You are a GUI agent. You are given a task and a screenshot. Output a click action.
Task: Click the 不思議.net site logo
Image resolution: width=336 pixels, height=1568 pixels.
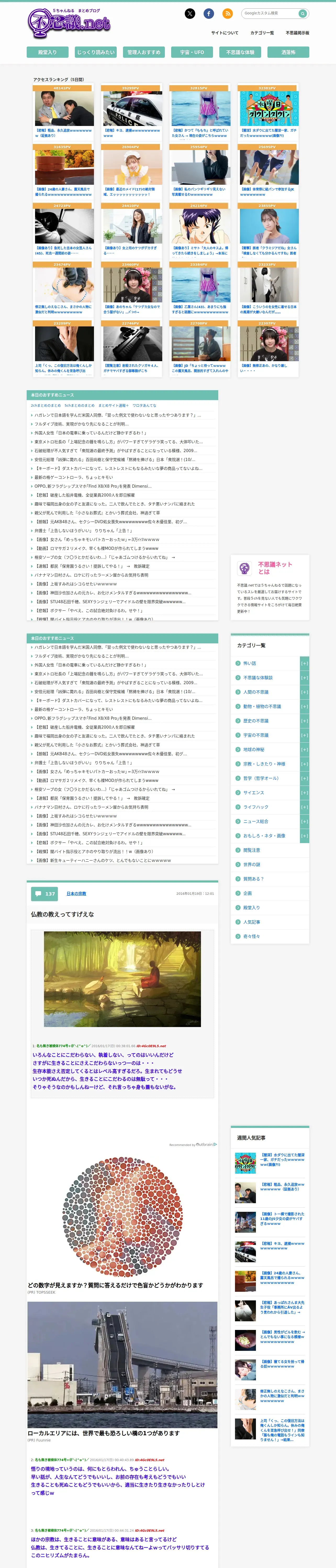tap(69, 23)
